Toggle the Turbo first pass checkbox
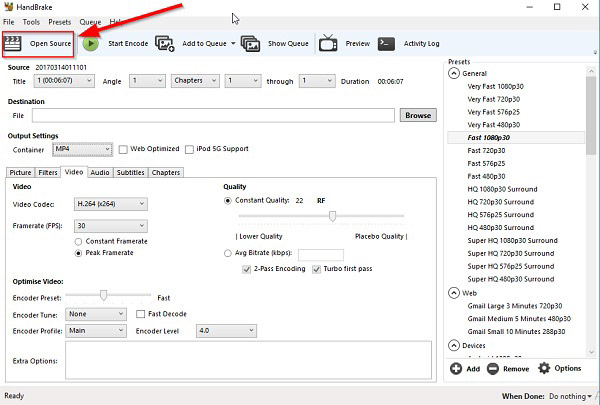The image size is (600, 405). [316, 269]
